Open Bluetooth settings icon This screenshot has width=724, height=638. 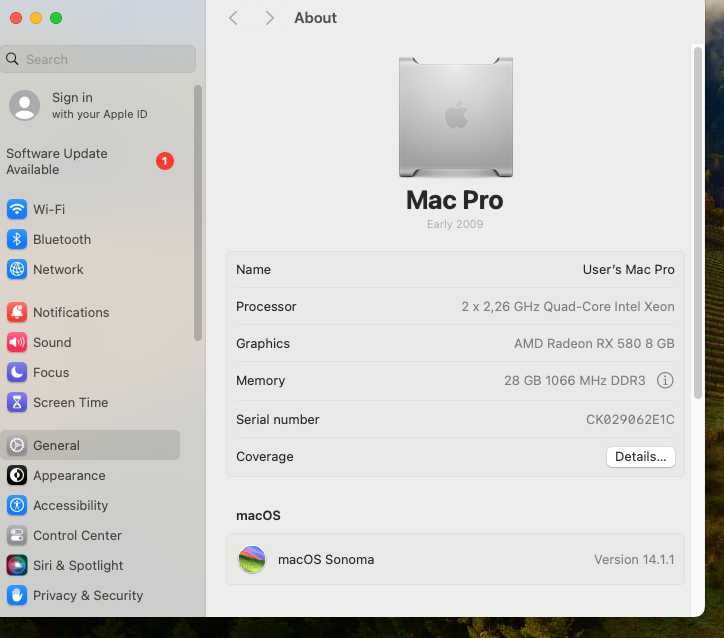click(x=17, y=239)
